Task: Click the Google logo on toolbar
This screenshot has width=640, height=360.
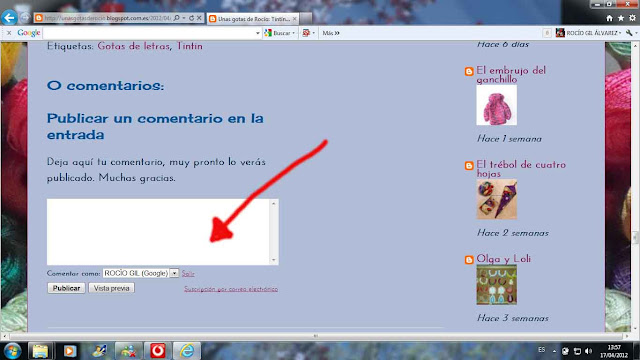Action: tap(29, 33)
